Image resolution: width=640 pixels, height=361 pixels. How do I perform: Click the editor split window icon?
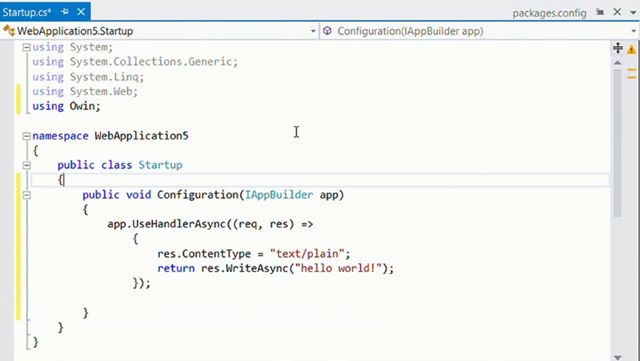point(618,48)
